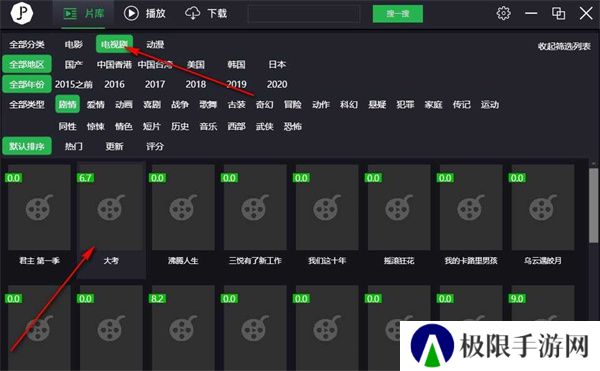Open the 摇滚狂花 poster
This screenshot has height=371, width=600.
(x=399, y=207)
